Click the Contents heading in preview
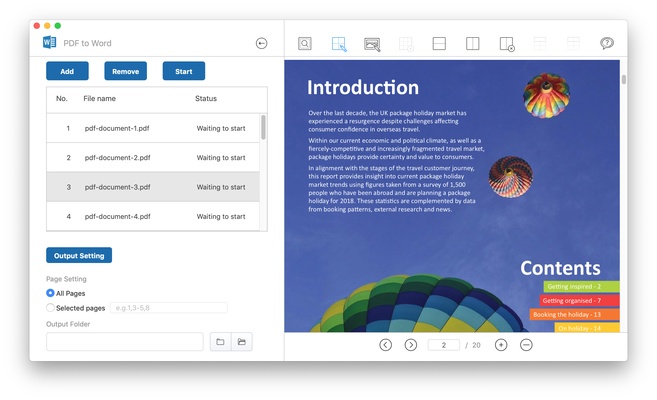 (x=560, y=268)
